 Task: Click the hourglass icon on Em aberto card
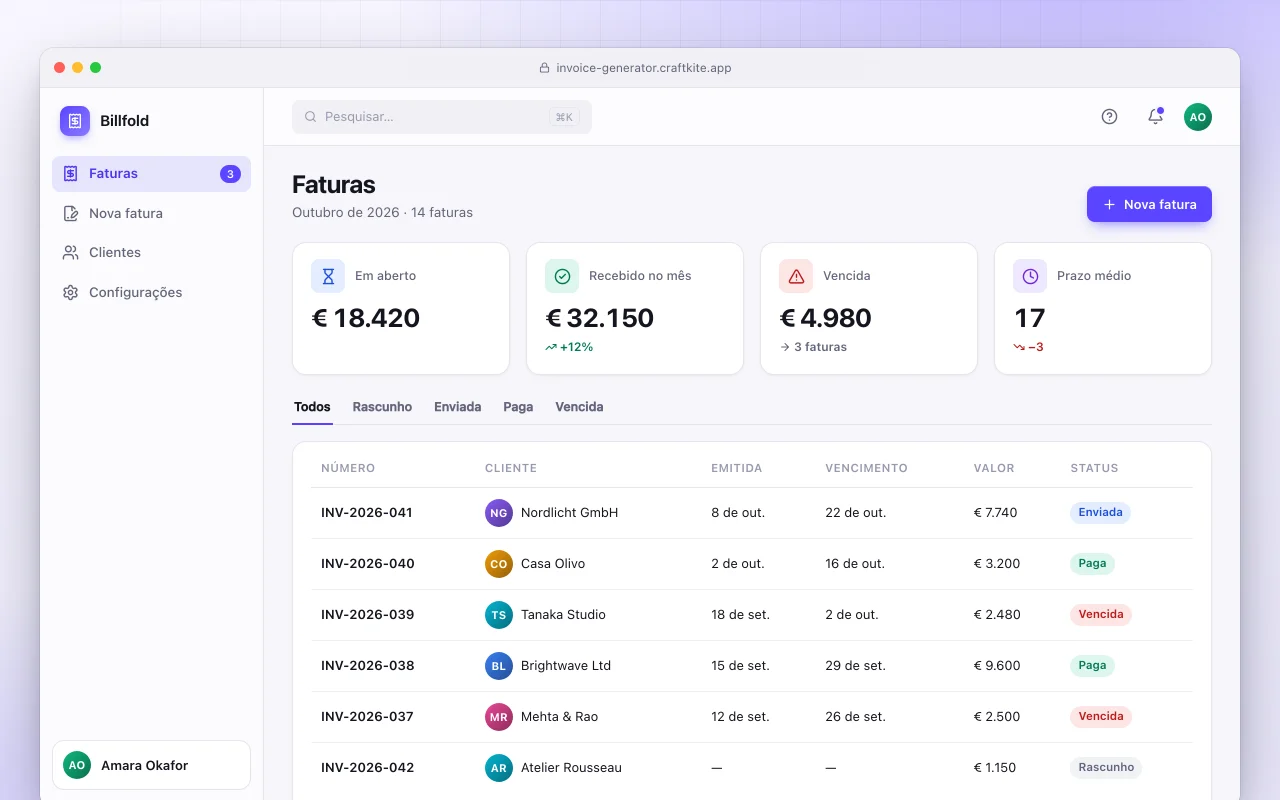(328, 276)
